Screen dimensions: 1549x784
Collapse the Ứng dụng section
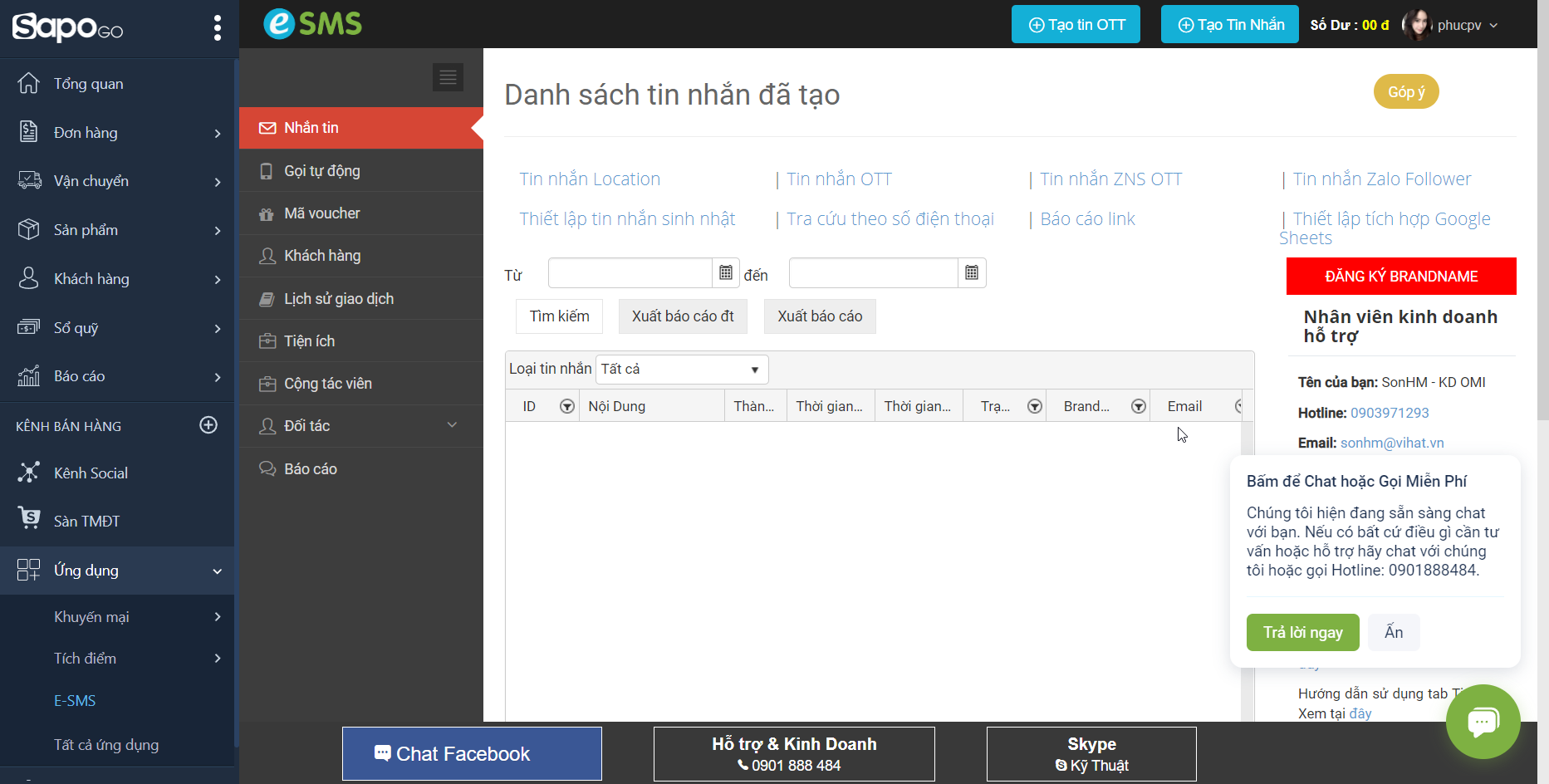pos(217,571)
